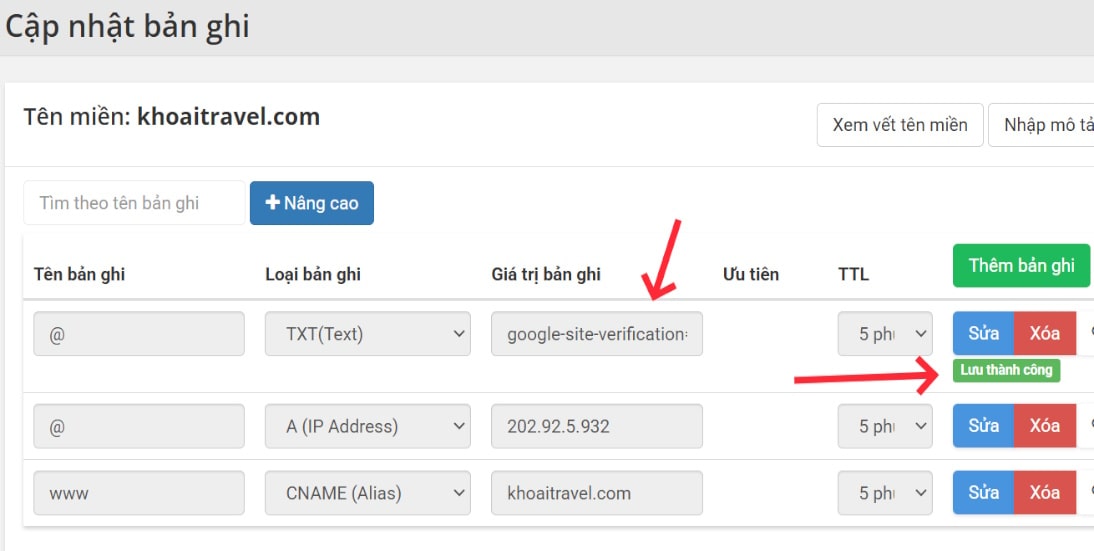
Task: Click the google-site-verification value field
Action: [597, 334]
